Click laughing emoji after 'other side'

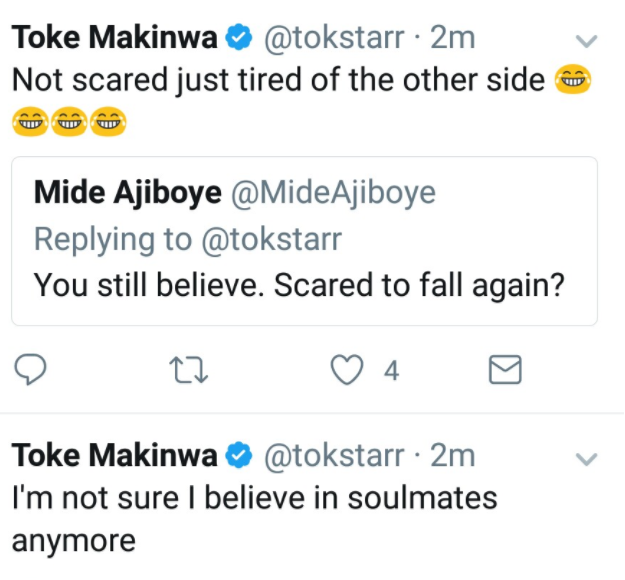coord(573,79)
